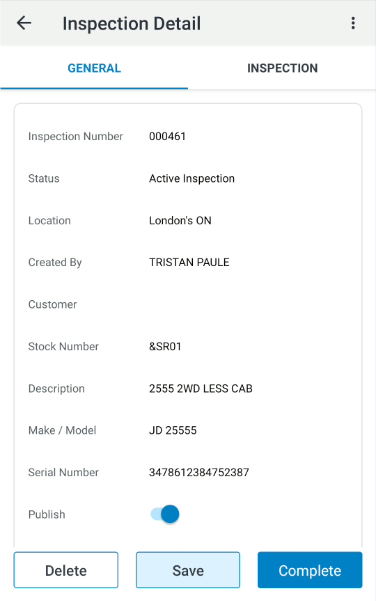The height and width of the screenshot is (601, 376).
Task: Select the GENERAL tab
Action: coord(94,68)
